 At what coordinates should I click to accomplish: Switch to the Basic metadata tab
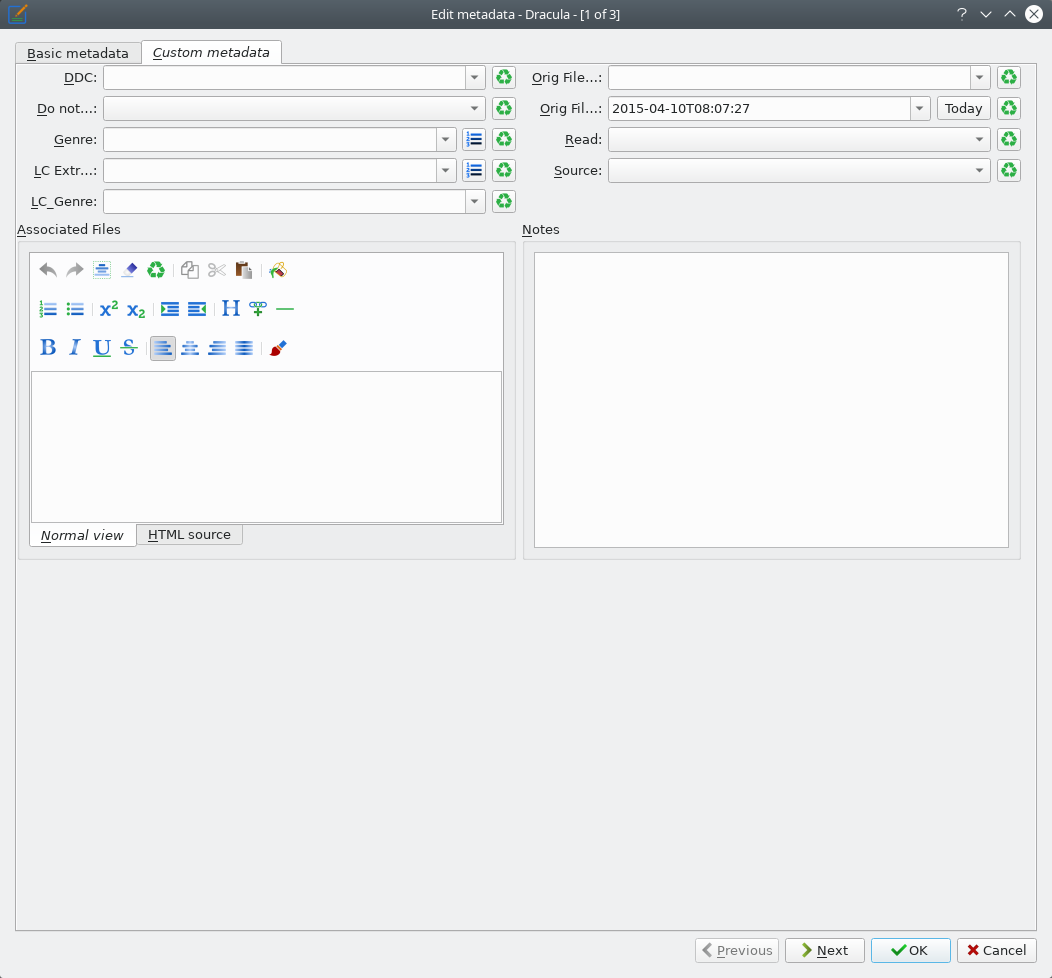pos(78,53)
